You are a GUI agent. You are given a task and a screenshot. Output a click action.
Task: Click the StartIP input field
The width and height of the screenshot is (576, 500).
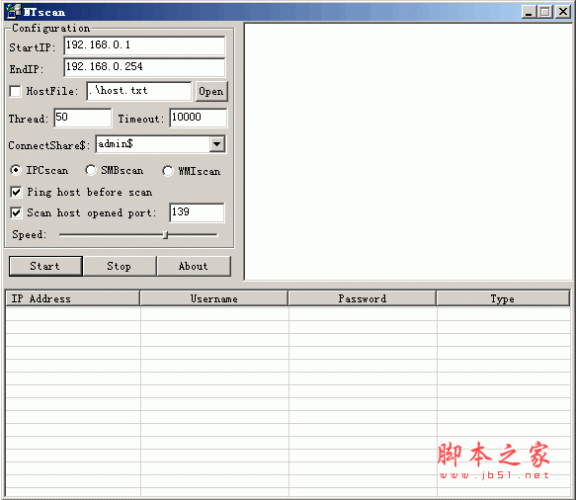point(144,46)
